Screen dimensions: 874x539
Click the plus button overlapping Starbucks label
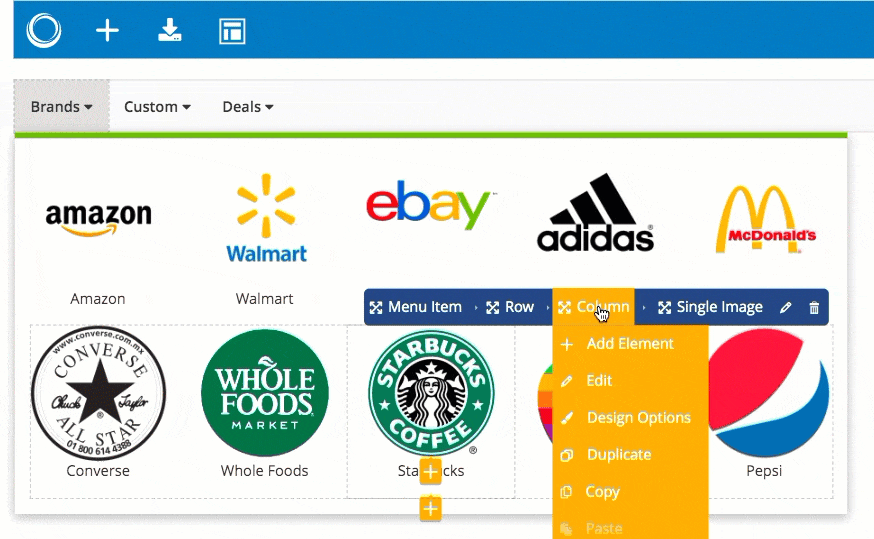click(x=430, y=472)
